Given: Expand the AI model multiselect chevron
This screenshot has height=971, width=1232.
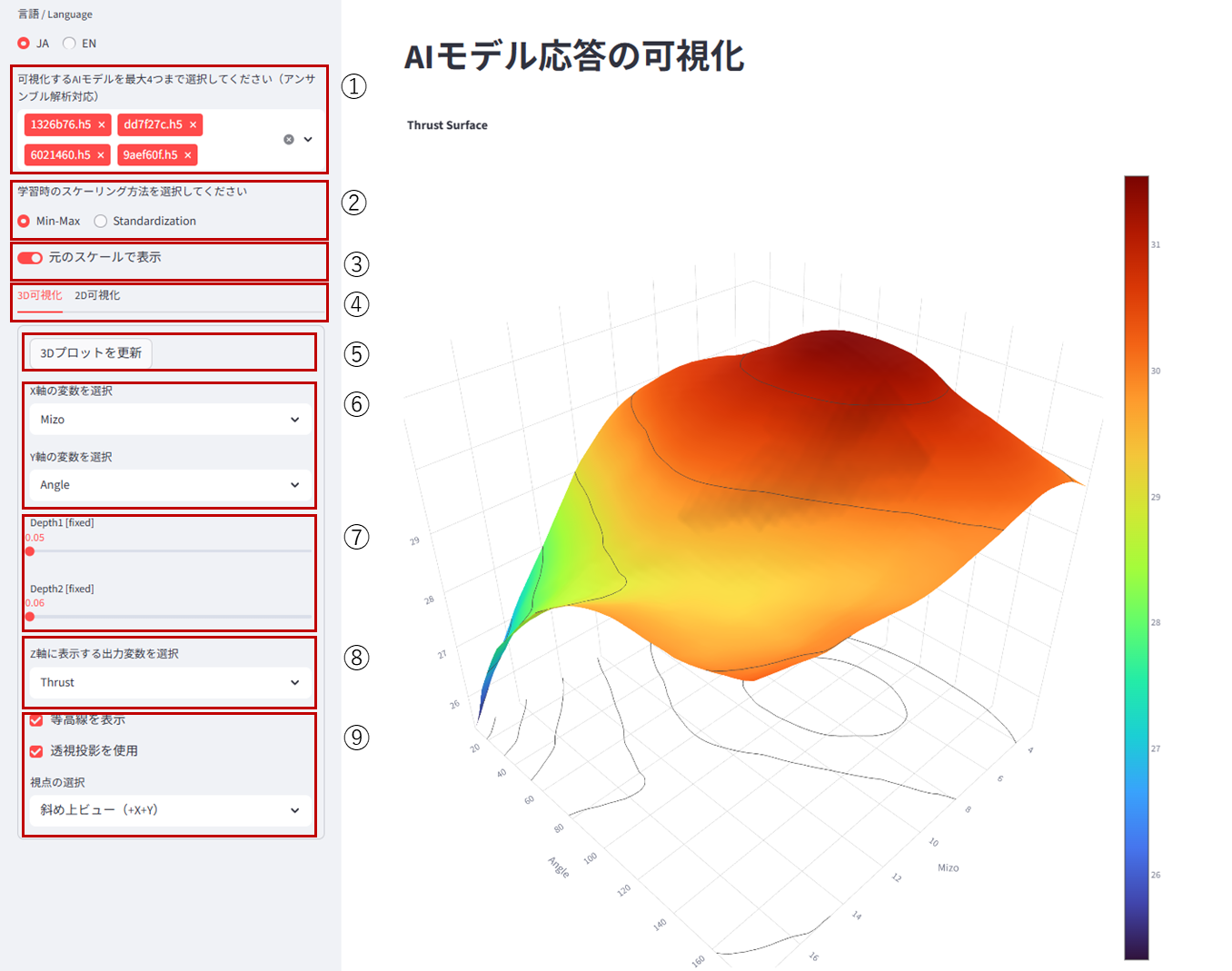Looking at the screenshot, I should point(308,140).
